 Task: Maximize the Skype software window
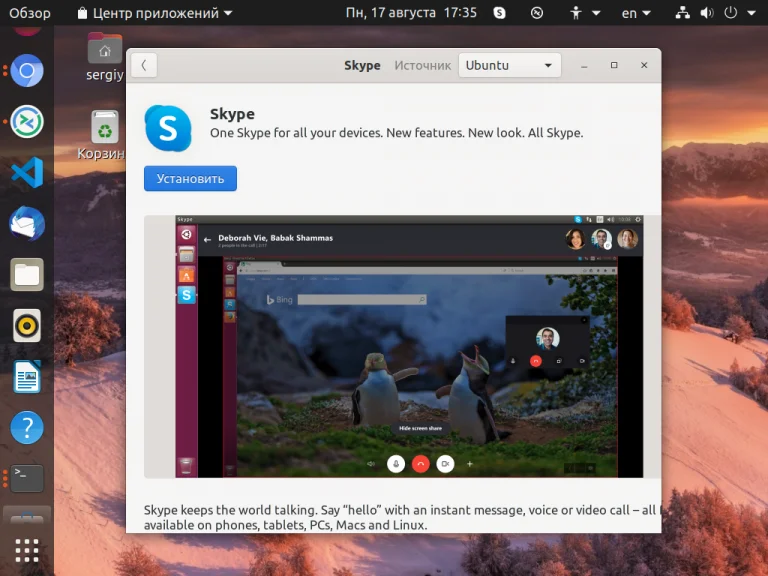tap(614, 65)
